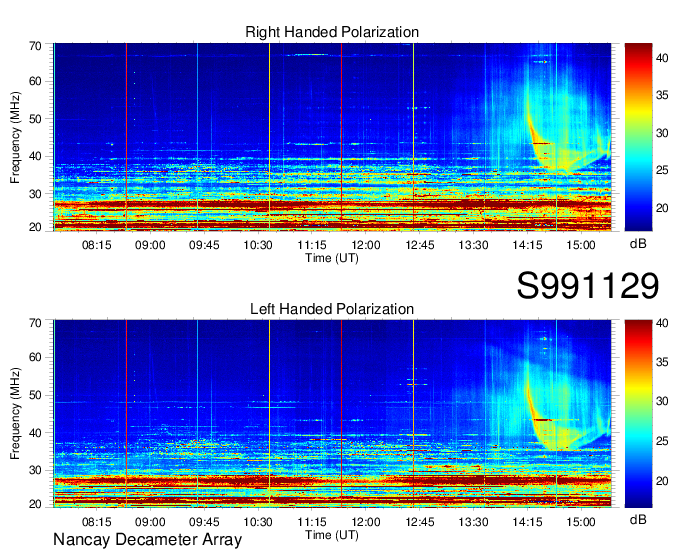Click the "09:00" time tick under the bottom plot
Screen dimensions: 680x552
[150, 522]
